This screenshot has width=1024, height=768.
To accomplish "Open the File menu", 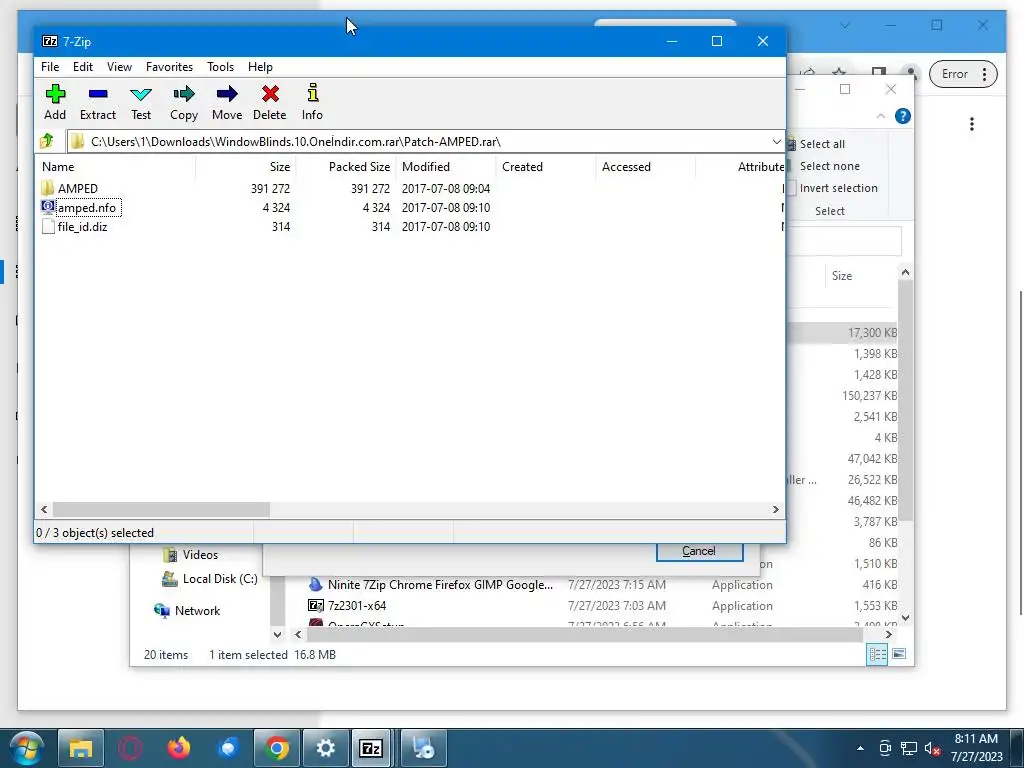I will pos(50,67).
